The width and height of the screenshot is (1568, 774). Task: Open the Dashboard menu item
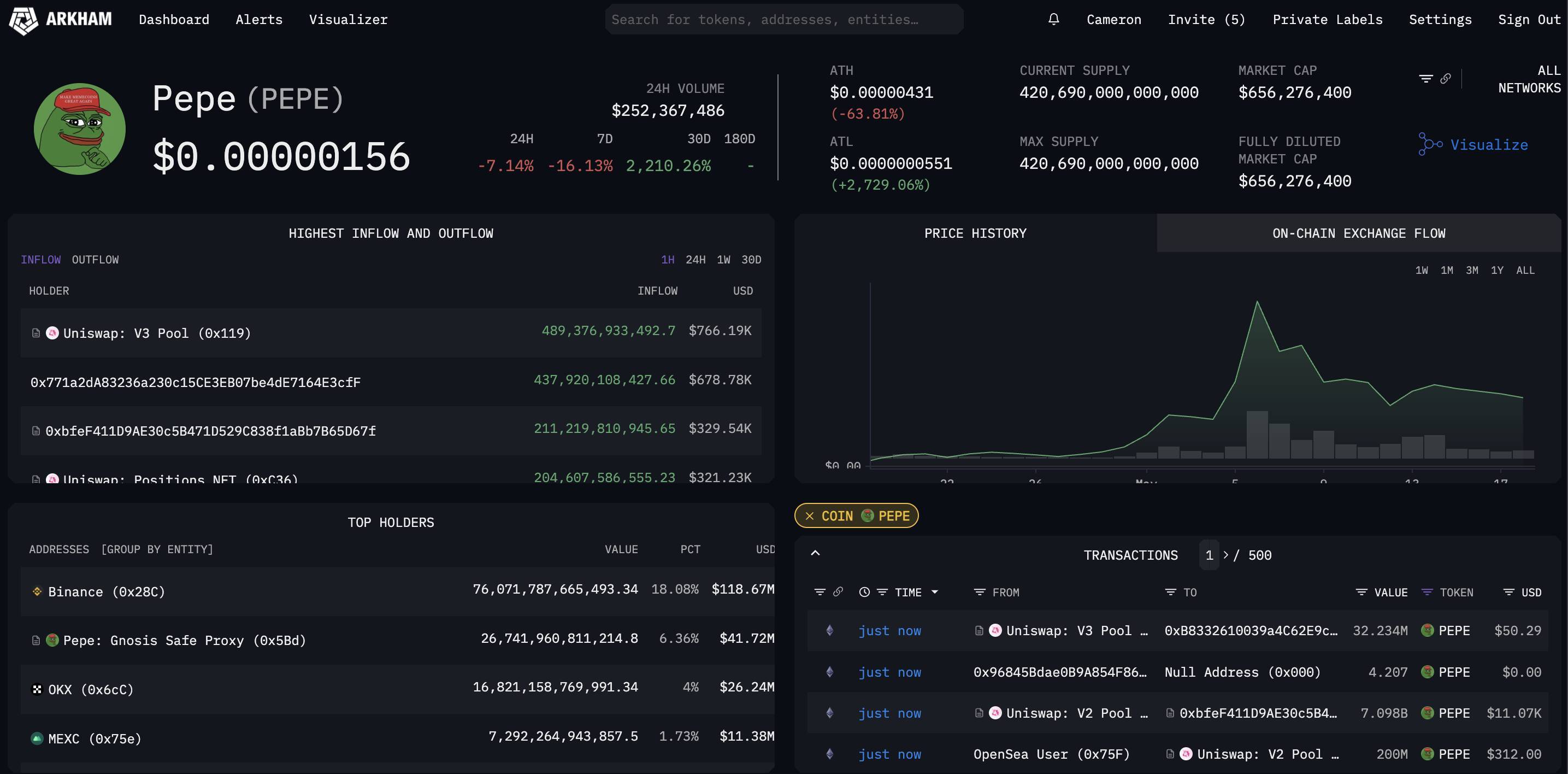click(x=174, y=20)
